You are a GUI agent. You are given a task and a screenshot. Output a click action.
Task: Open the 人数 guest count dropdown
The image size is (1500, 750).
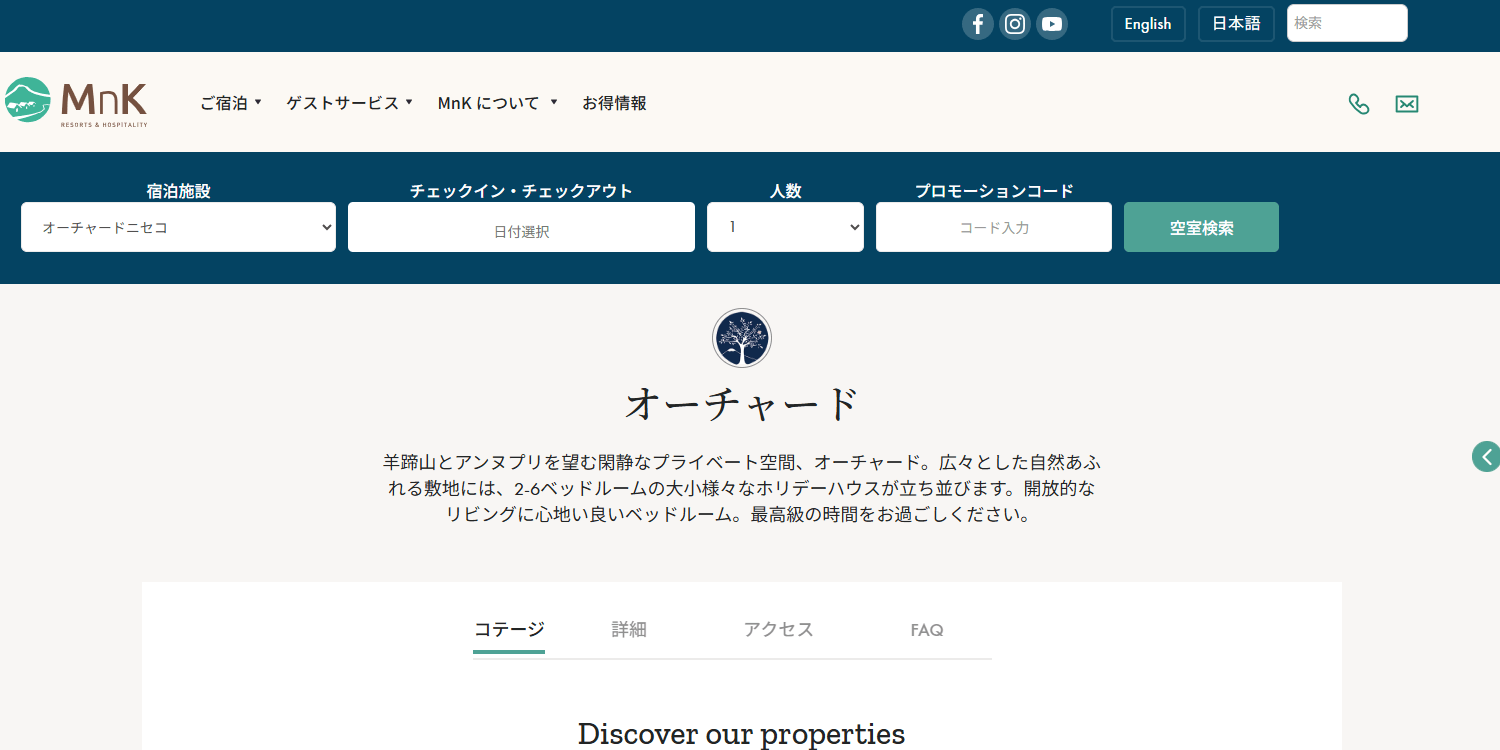tap(785, 228)
